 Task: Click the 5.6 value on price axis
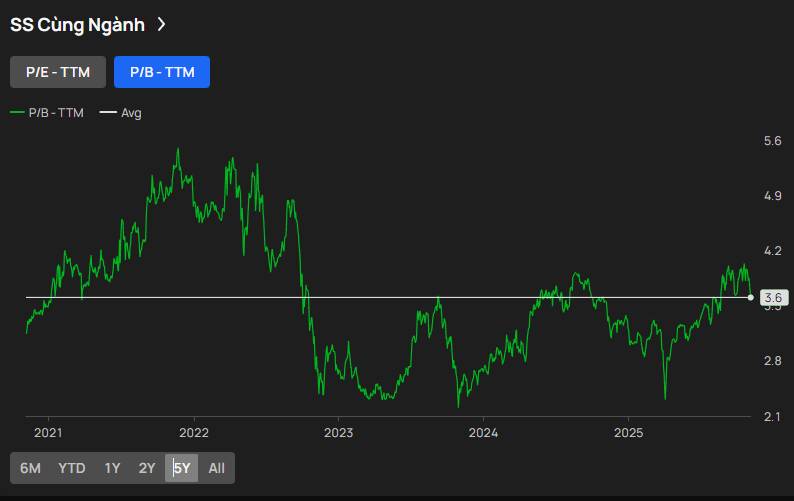[772, 141]
